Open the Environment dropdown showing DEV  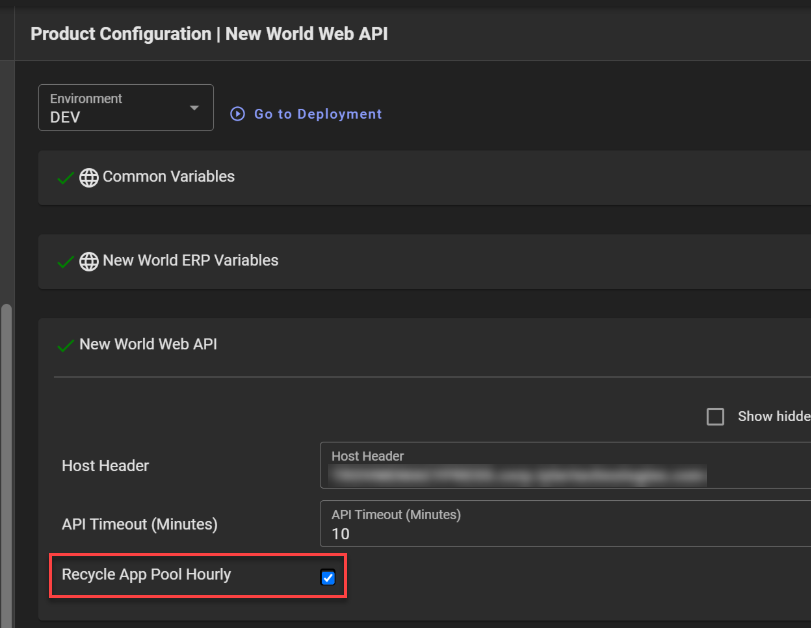126,108
